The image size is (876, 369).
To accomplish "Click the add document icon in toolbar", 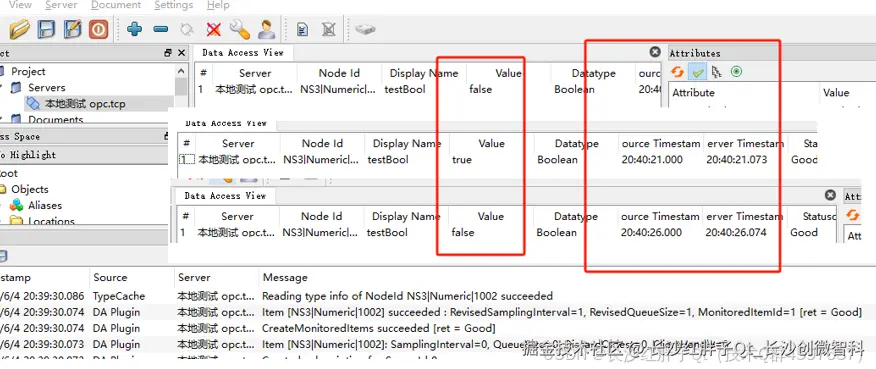I will click(x=302, y=29).
